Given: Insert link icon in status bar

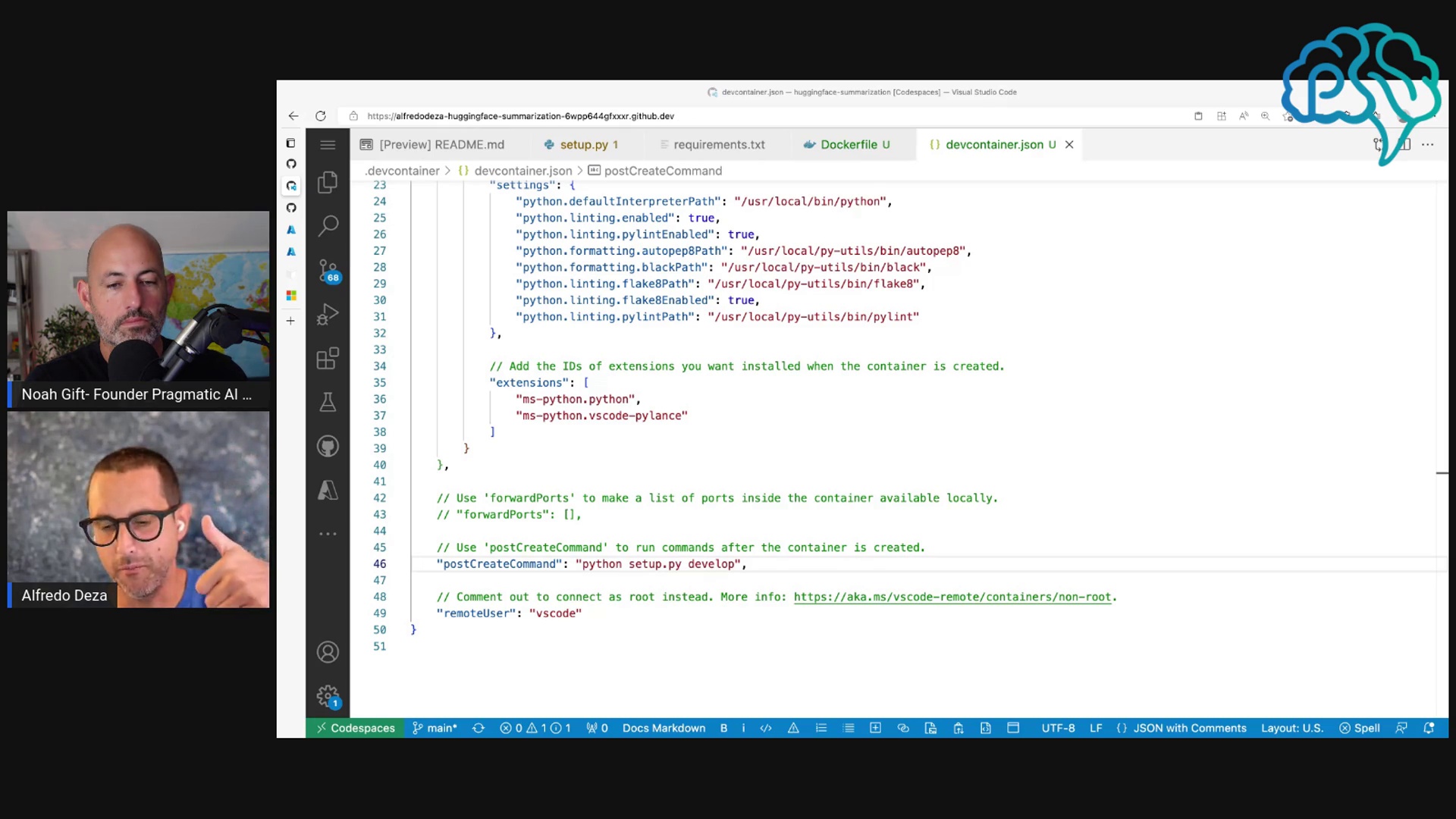Looking at the screenshot, I should (x=903, y=728).
